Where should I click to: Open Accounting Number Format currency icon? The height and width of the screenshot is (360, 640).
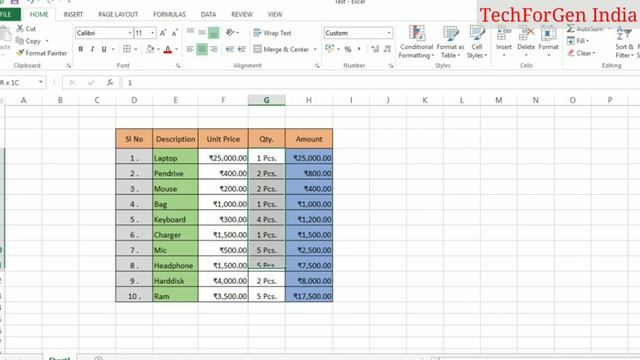tap(329, 49)
